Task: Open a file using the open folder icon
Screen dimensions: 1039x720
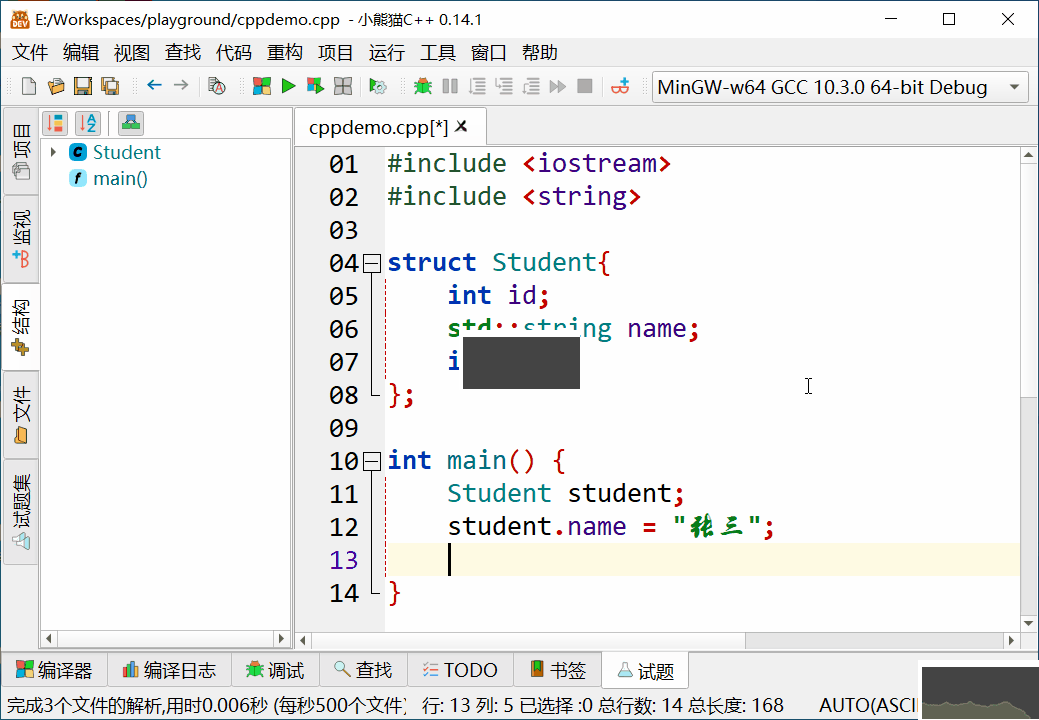Action: [x=55, y=87]
